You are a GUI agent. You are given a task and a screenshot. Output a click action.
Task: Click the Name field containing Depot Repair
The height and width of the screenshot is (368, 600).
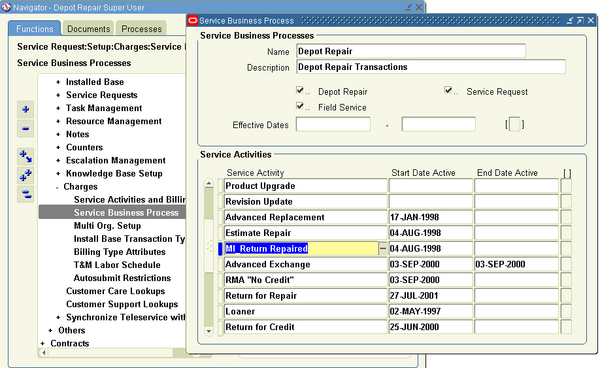pyautogui.click(x=411, y=51)
